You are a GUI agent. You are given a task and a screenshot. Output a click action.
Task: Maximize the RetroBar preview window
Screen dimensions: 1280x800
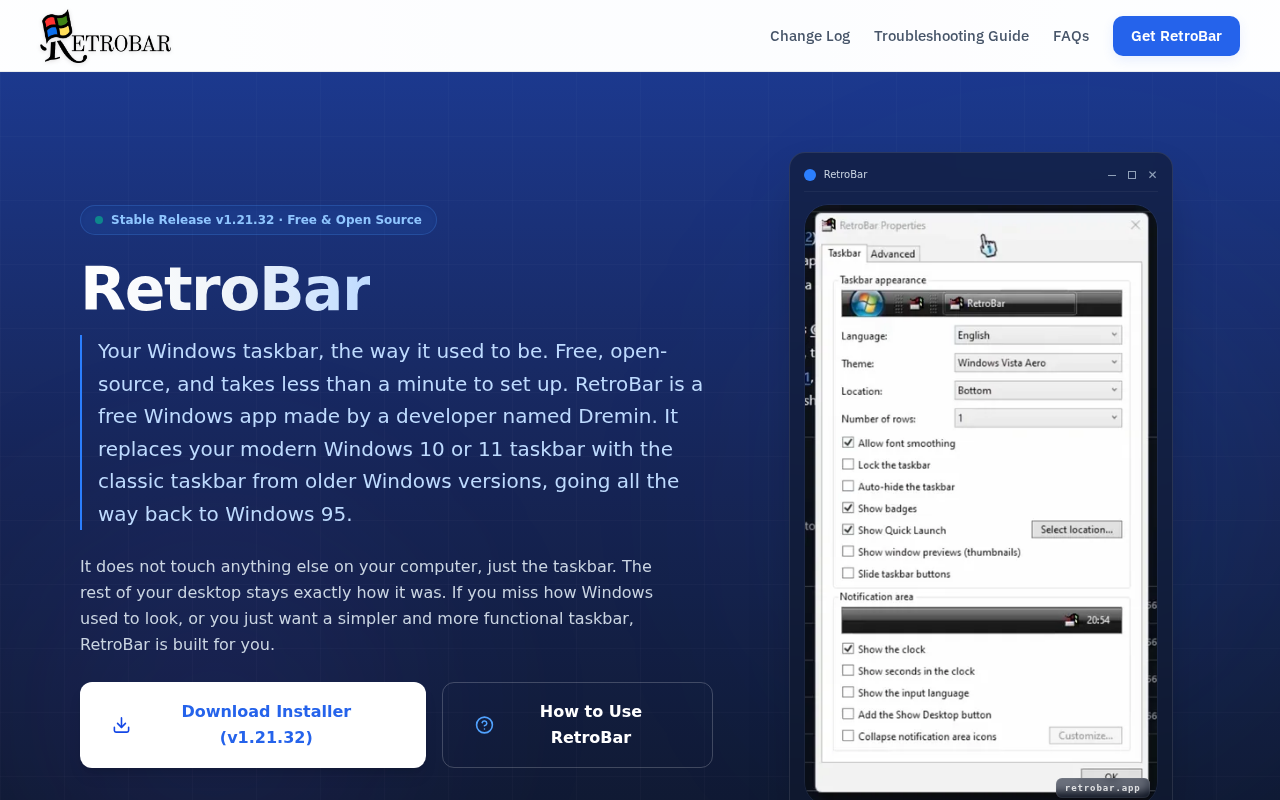point(1132,175)
